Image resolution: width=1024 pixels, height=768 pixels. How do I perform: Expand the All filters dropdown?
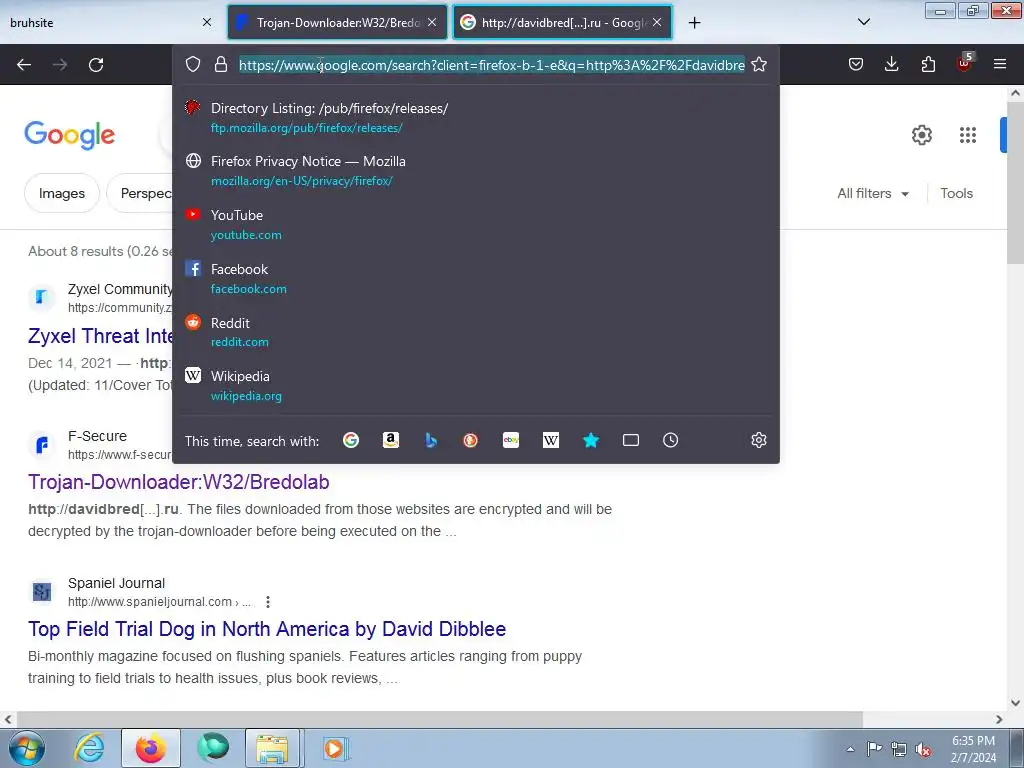point(873,193)
